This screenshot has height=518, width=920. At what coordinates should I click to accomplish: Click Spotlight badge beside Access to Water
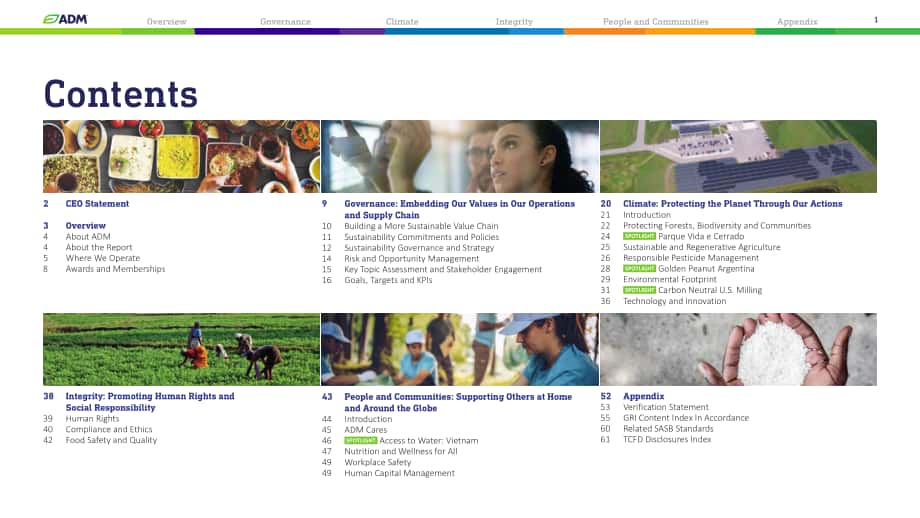[x=360, y=441]
